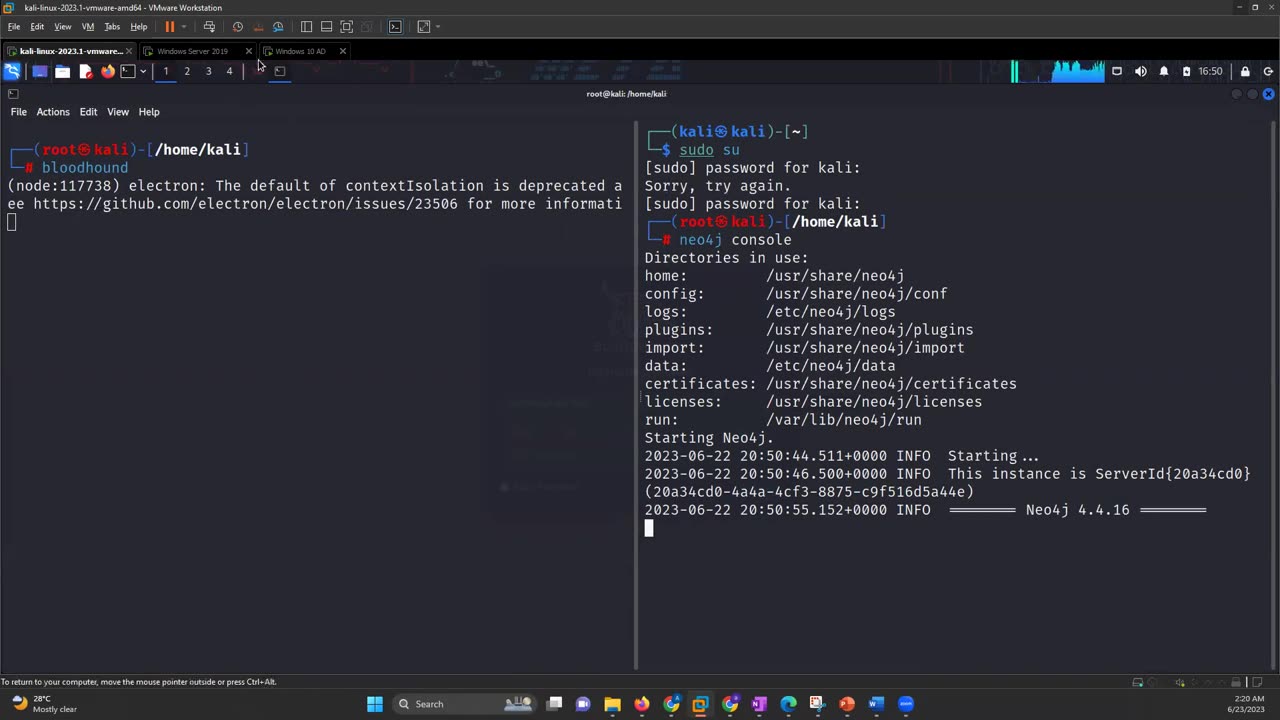Open the terminal File menu

pos(19,112)
